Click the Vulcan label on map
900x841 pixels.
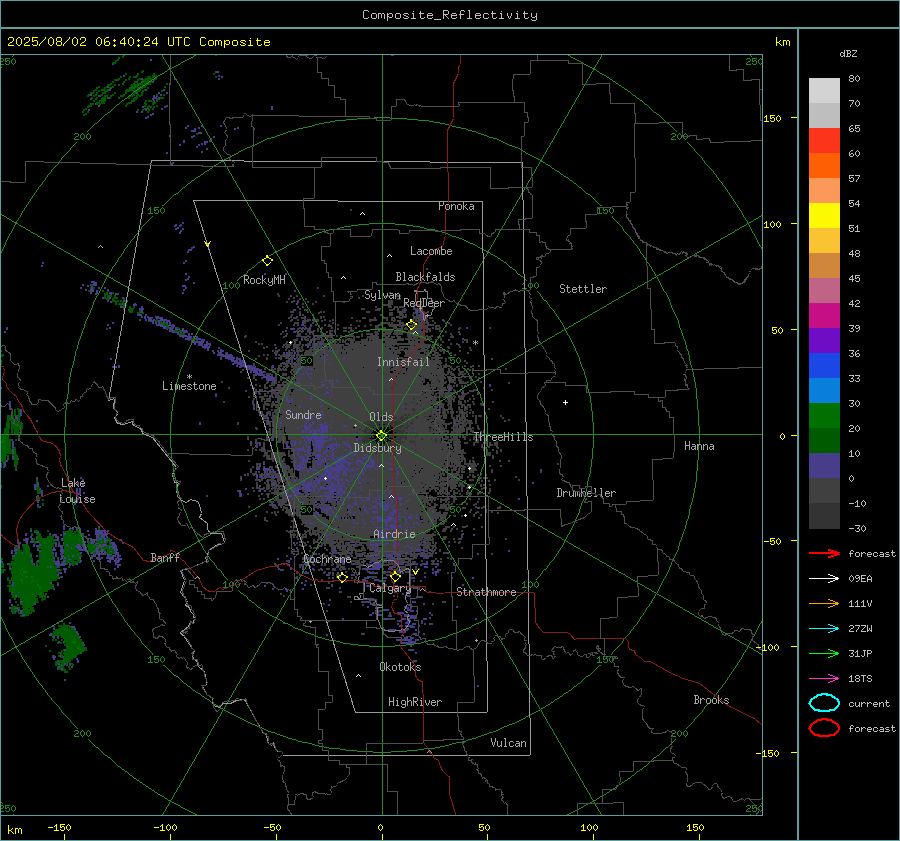pyautogui.click(x=508, y=743)
